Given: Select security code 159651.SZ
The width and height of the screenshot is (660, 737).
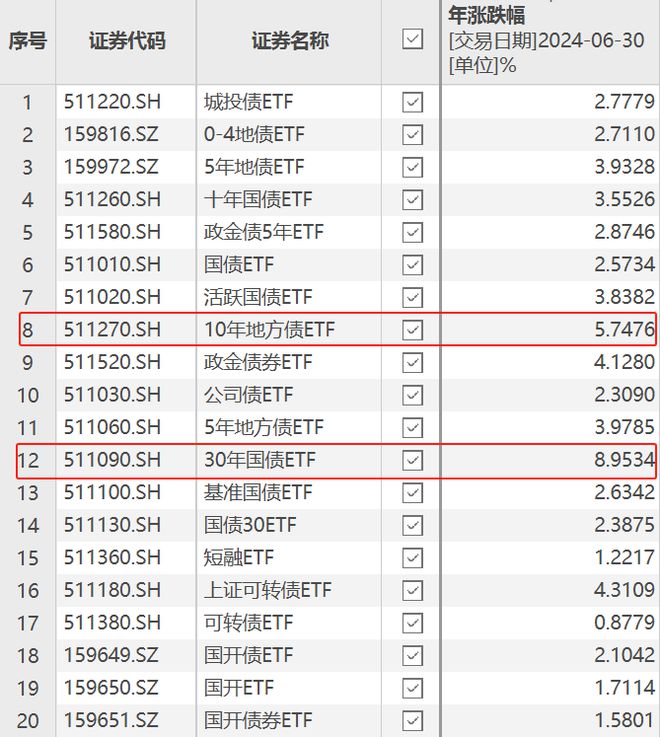Looking at the screenshot, I should point(111,720).
